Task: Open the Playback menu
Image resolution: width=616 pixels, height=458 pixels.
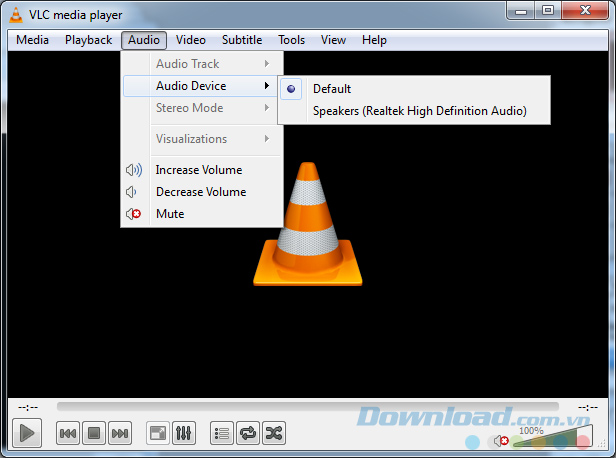Action: tap(88, 40)
